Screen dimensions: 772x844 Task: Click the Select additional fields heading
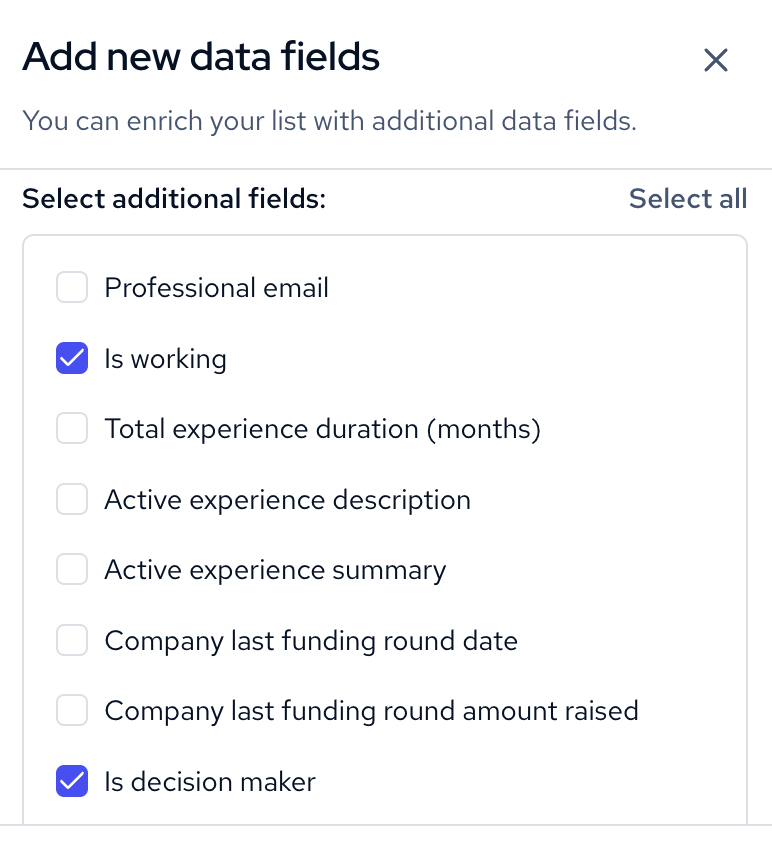tap(174, 199)
